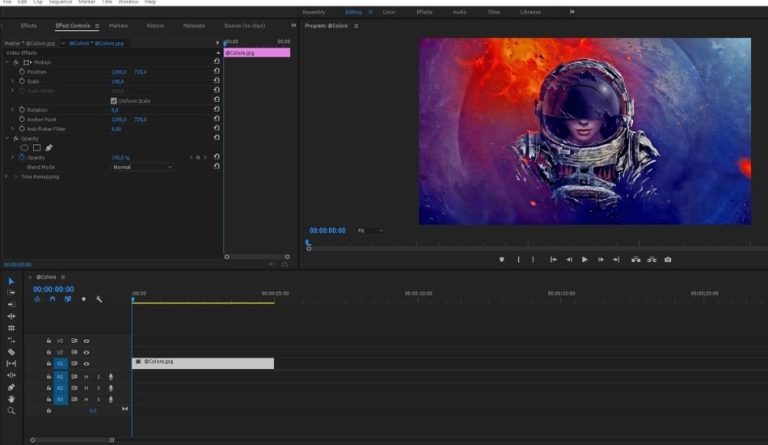Open the Metadata panel tab
The height and width of the screenshot is (445, 768).
194,25
